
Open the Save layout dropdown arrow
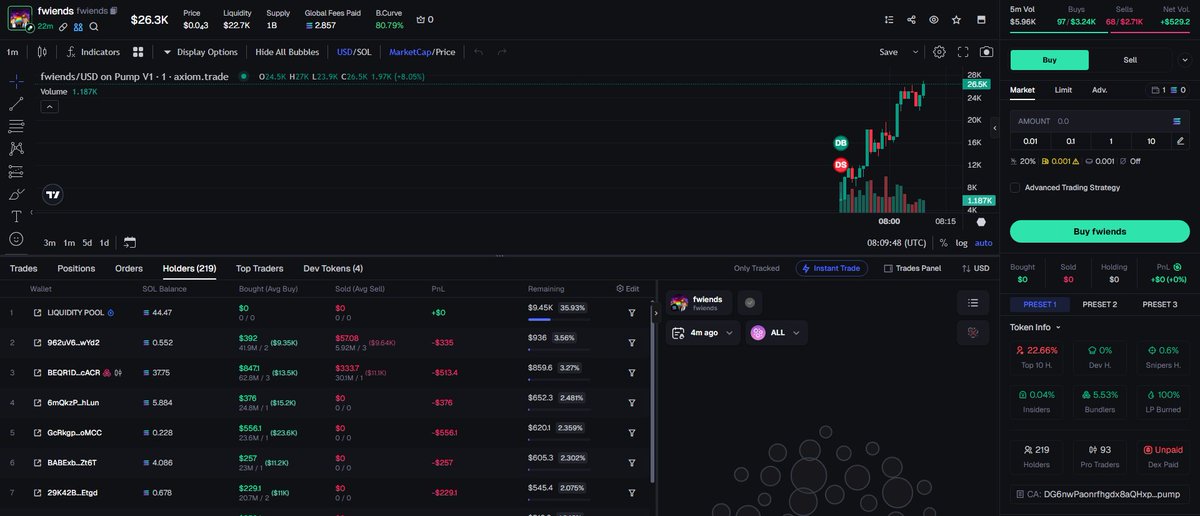point(914,52)
